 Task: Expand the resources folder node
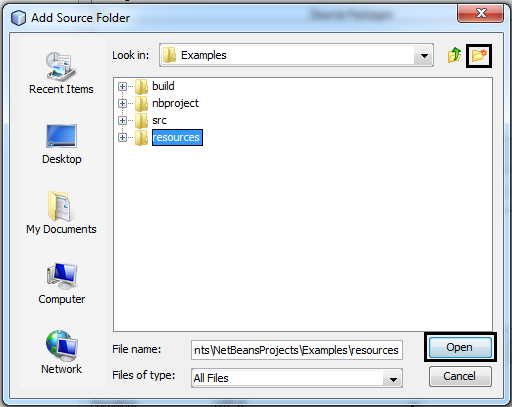click(x=122, y=137)
